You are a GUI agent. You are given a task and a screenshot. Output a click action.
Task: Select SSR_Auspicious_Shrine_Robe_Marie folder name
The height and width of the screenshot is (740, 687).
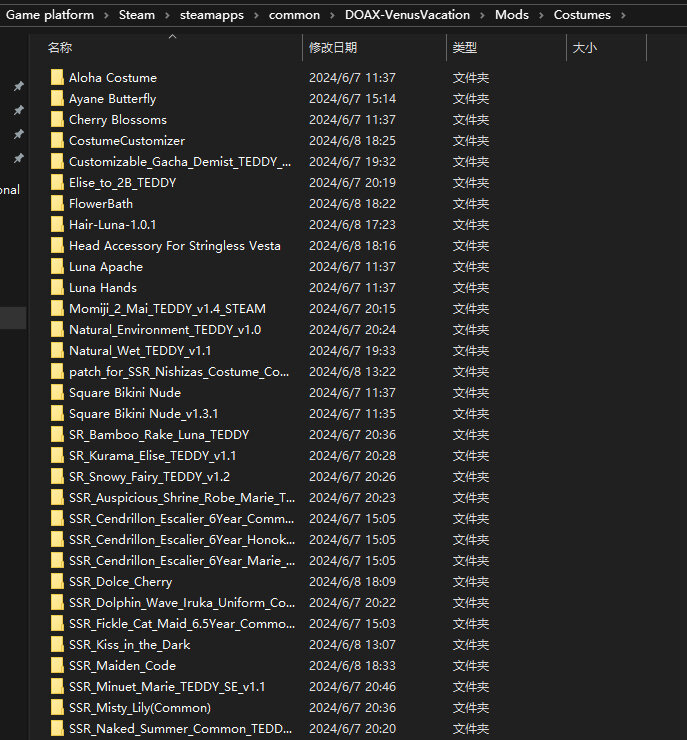[x=182, y=498]
